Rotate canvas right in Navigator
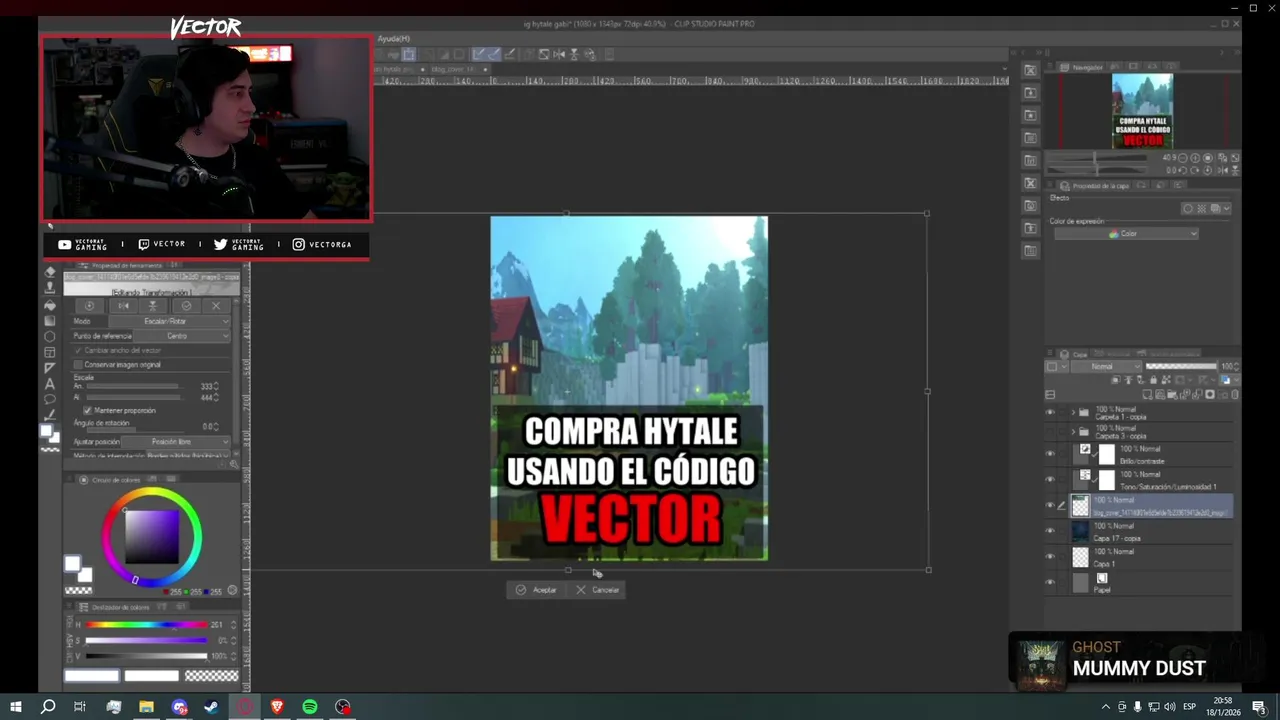 (x=1195, y=170)
